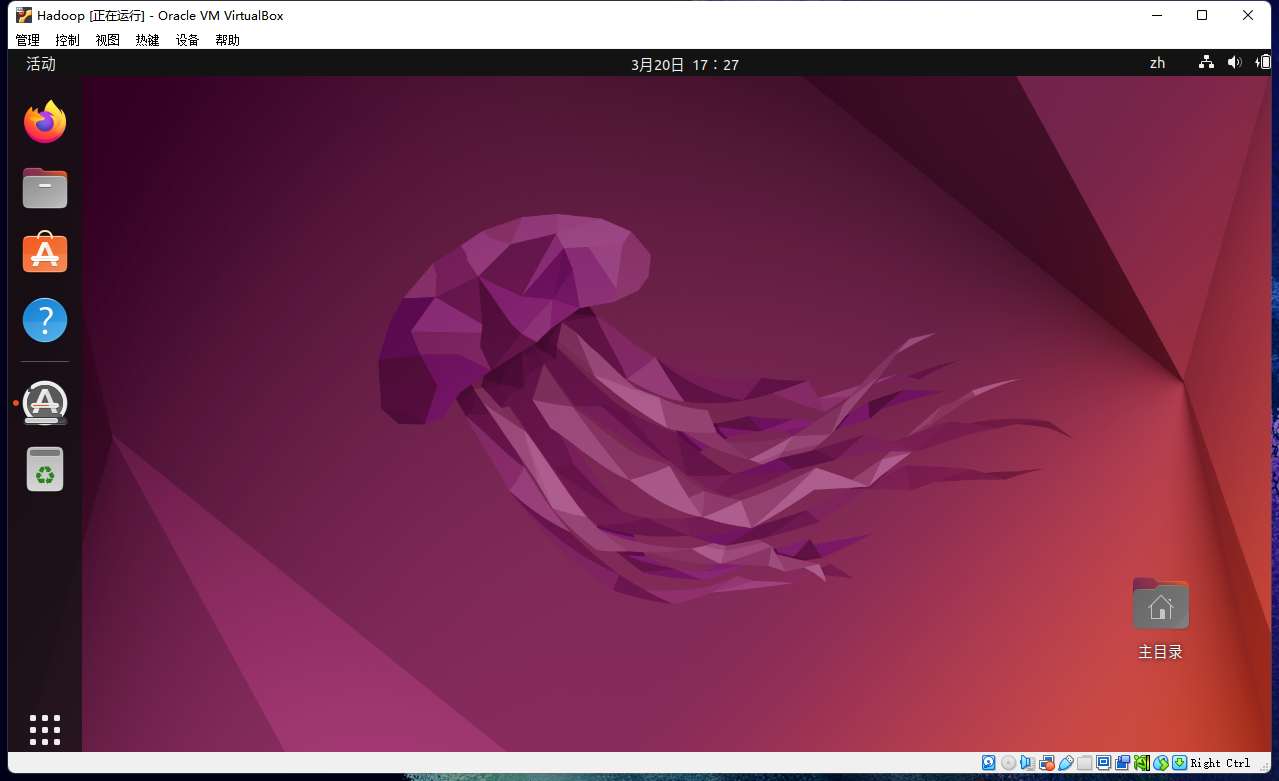Open the Help icon in the dock
This screenshot has width=1279, height=781.
(x=45, y=320)
